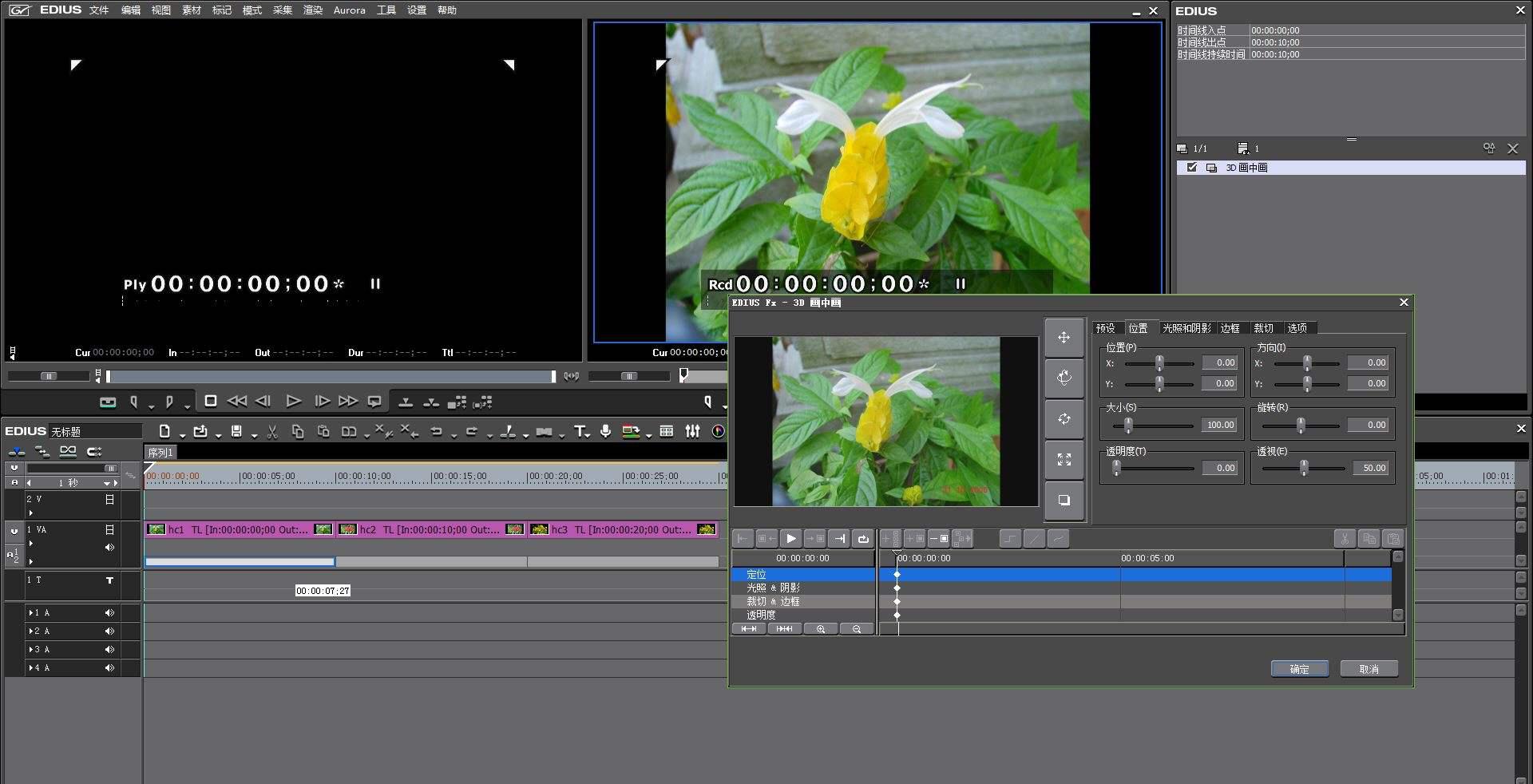Toggle video mute on 1 VA track
This screenshot has height=784, width=1533.
click(x=109, y=530)
